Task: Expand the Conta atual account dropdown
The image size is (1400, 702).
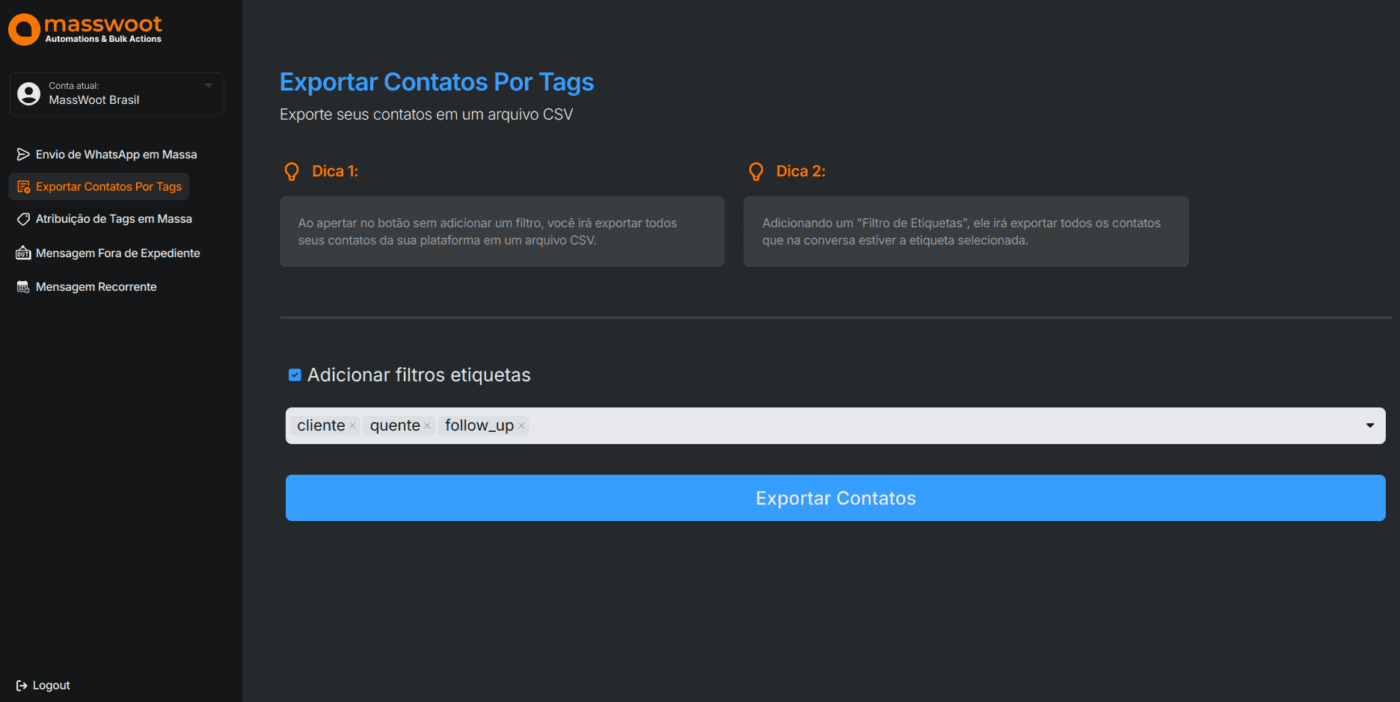Action: (x=209, y=86)
